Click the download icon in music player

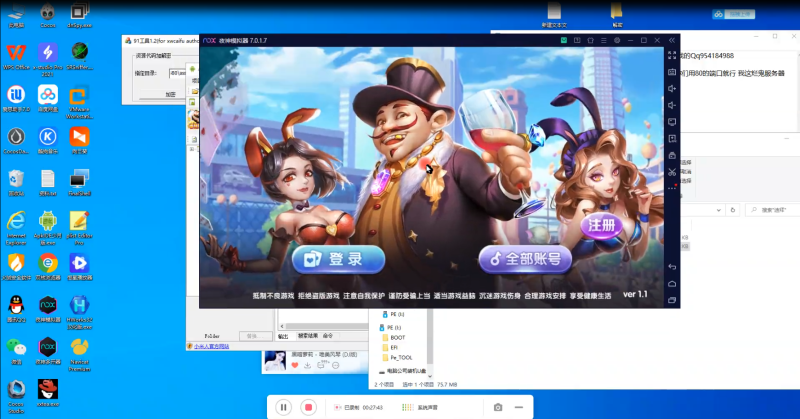[x=307, y=365]
